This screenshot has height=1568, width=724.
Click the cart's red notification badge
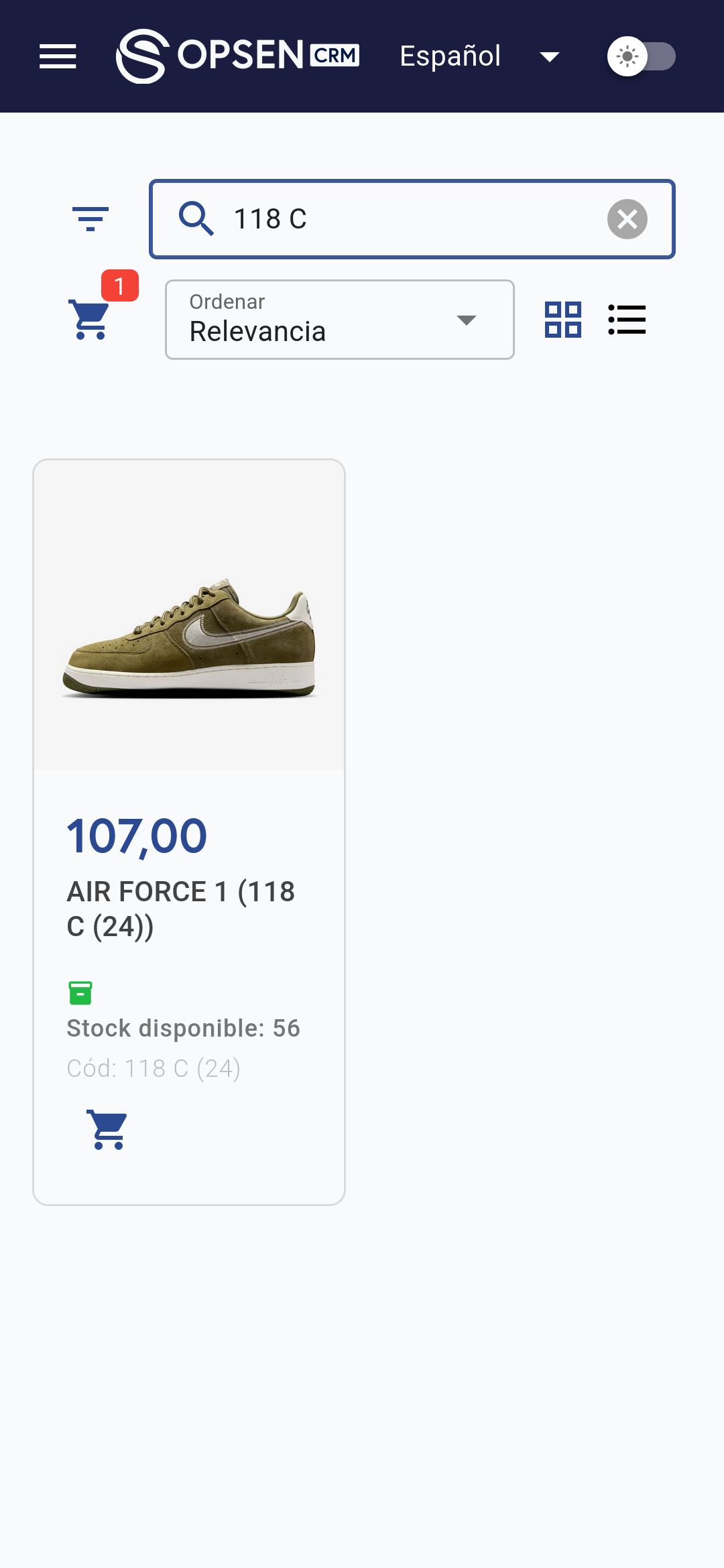[120, 285]
